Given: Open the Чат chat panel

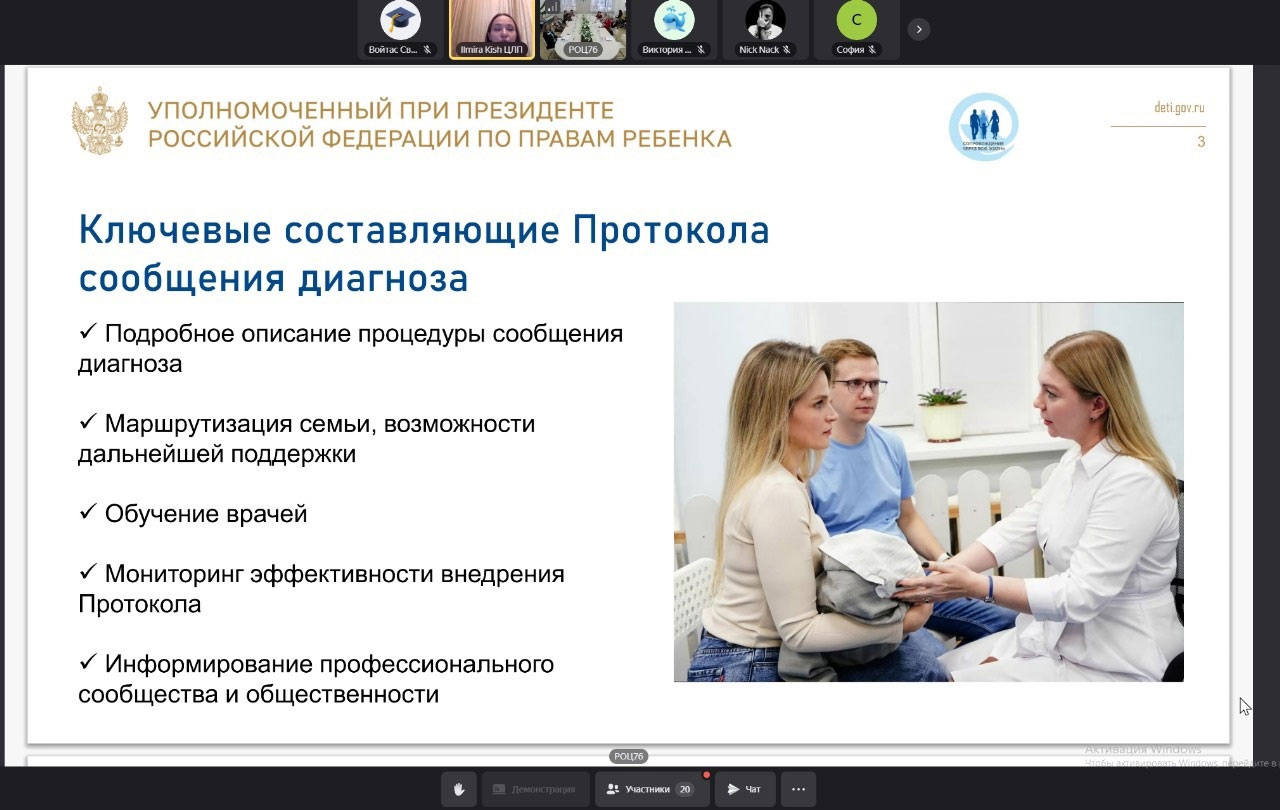Looking at the screenshot, I should point(744,789).
